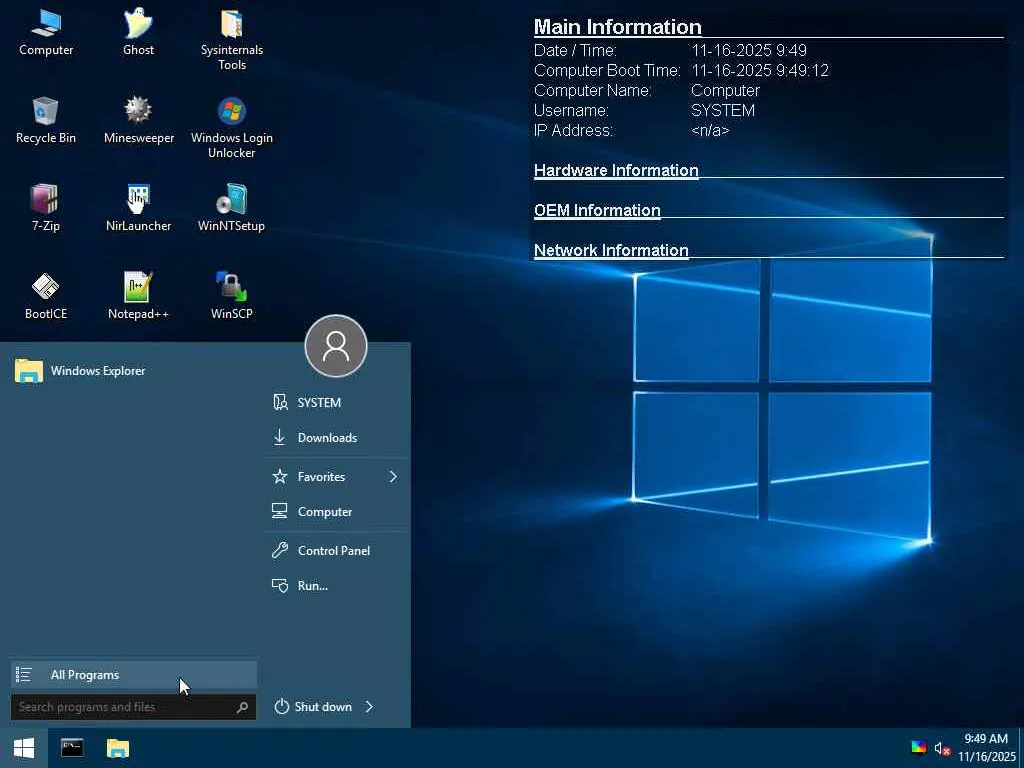Launch Notepad++ from the desktop
This screenshot has height=768, width=1024.
[x=138, y=296]
